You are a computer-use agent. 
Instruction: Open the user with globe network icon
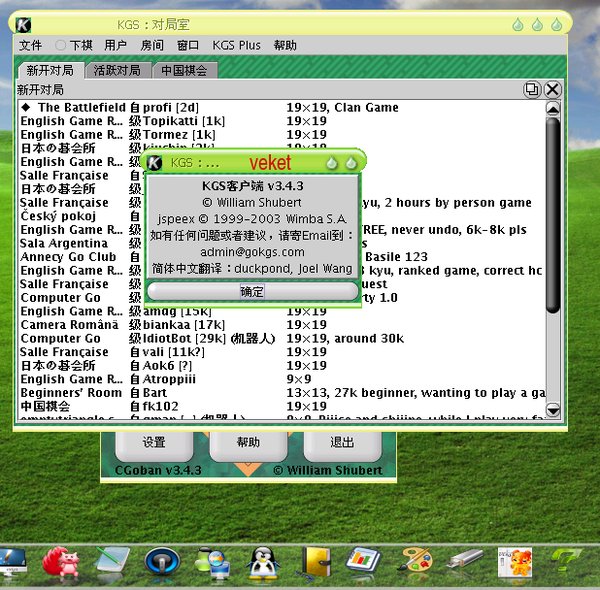coord(213,562)
